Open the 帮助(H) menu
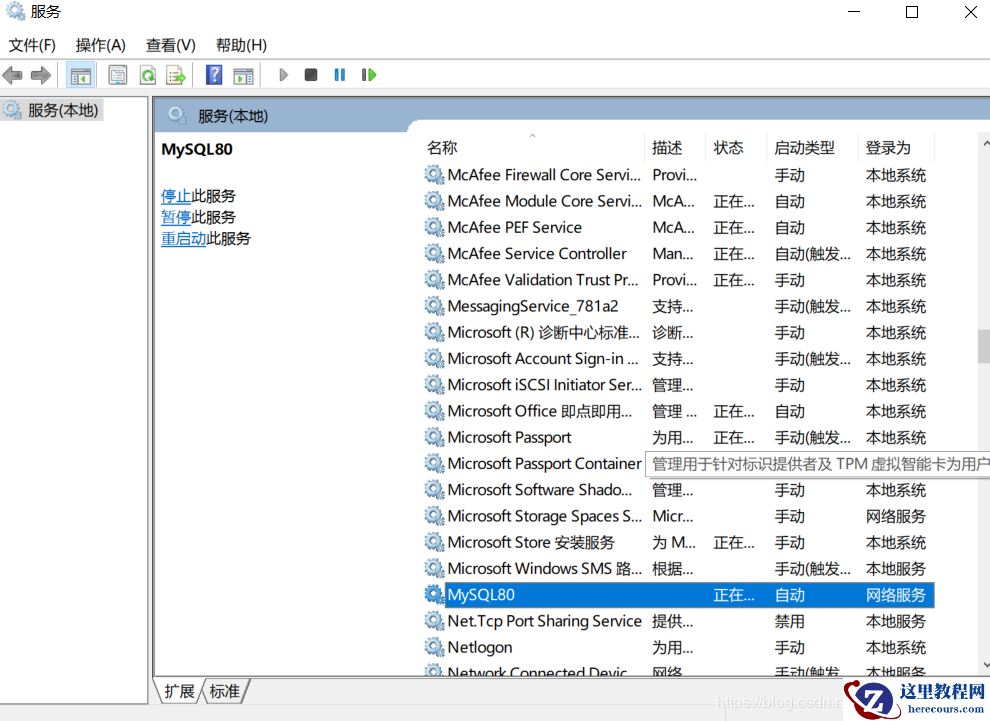Screen dimensions: 990x721 point(241,45)
